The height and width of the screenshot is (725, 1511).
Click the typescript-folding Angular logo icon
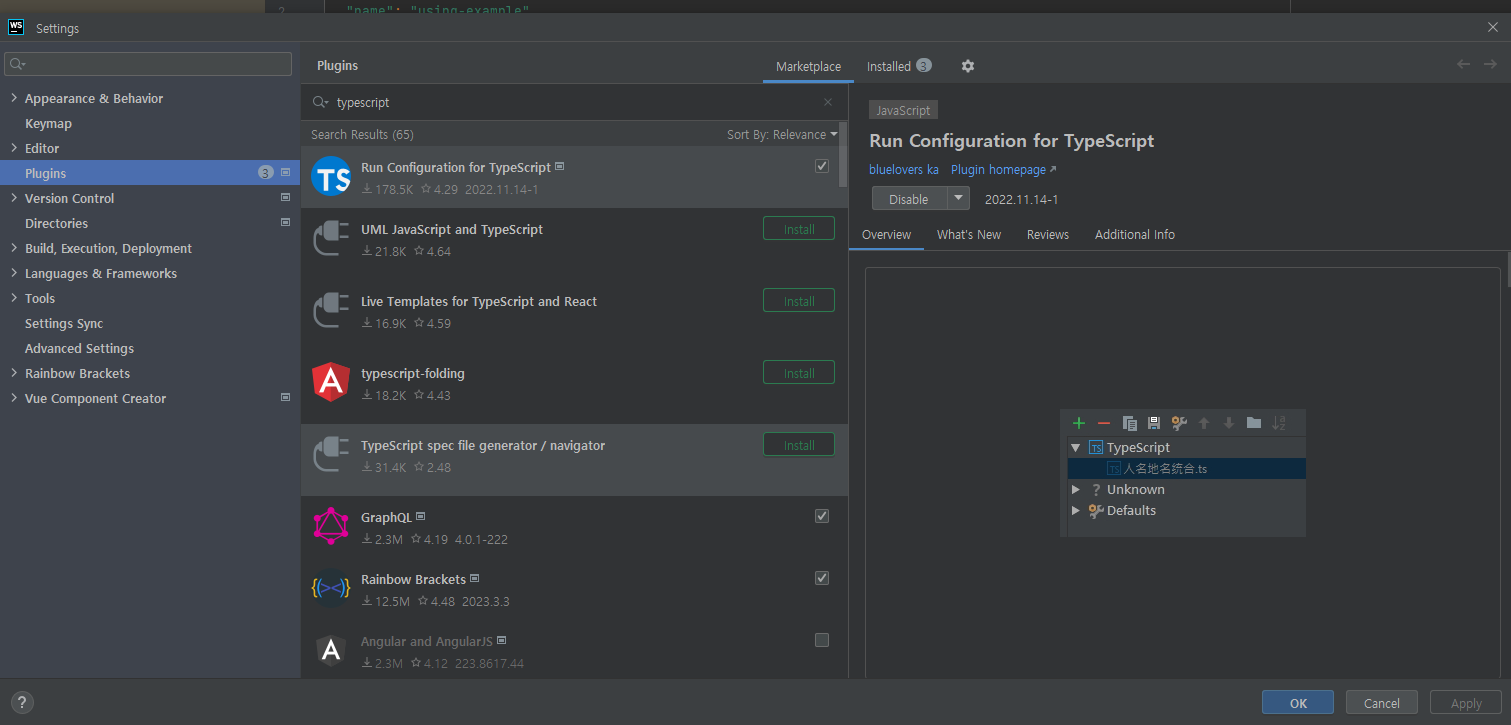[331, 383]
